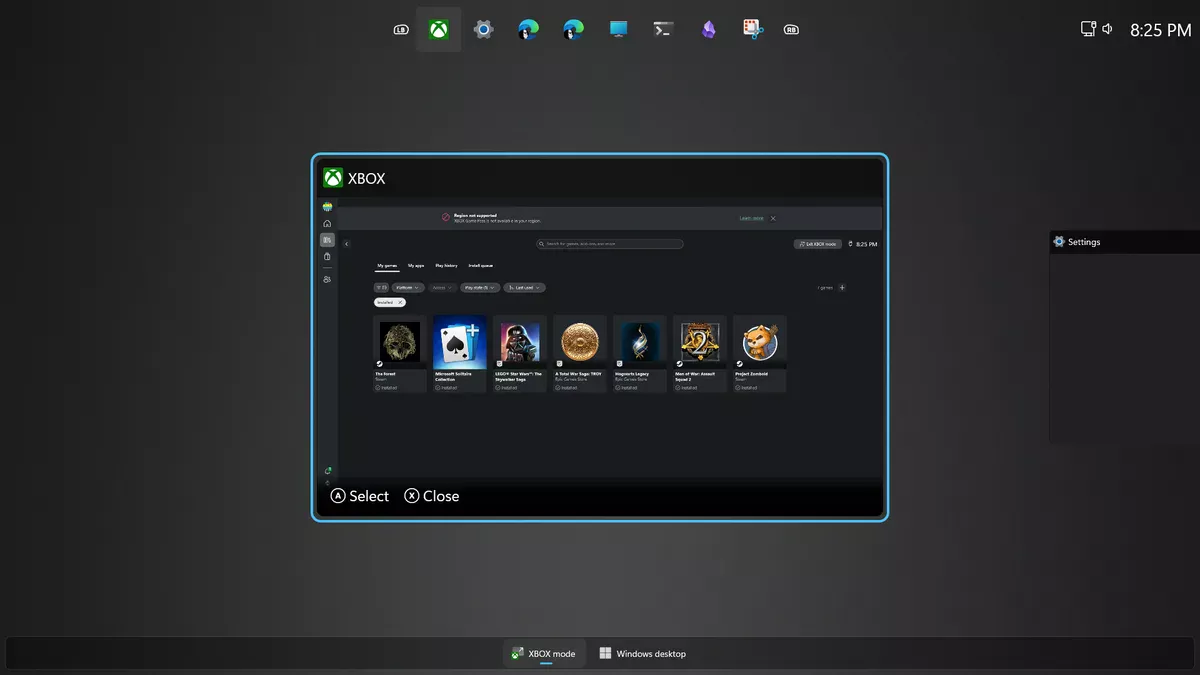
Task: Remove the Installed filter chip
Action: tap(400, 302)
